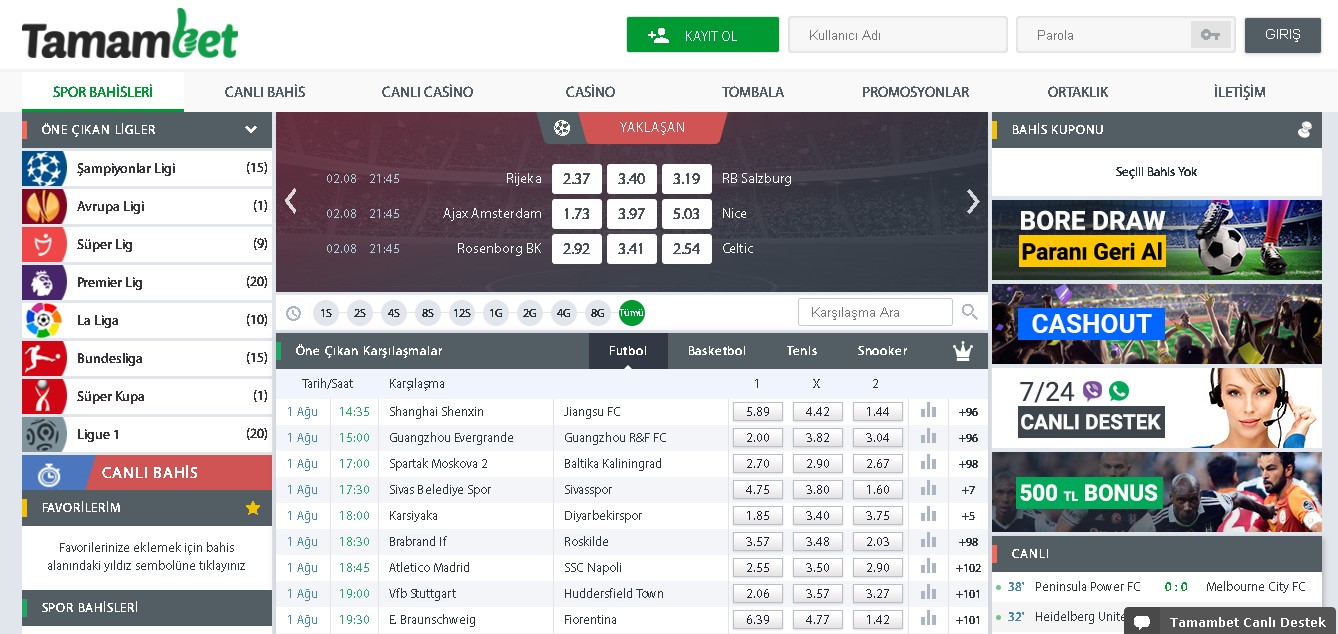1338x634 pixels.
Task: Expand +96 more bets for Shanghai Shenxin
Action: tap(968, 411)
